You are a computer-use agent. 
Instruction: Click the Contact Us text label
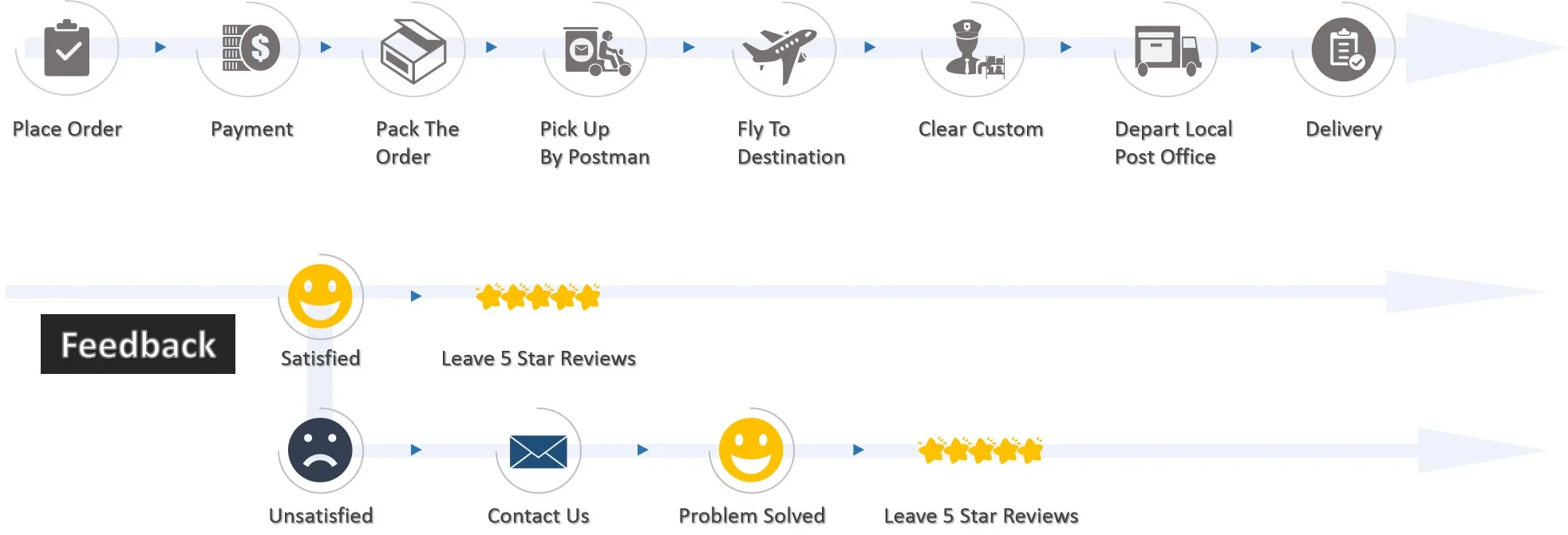tap(539, 516)
